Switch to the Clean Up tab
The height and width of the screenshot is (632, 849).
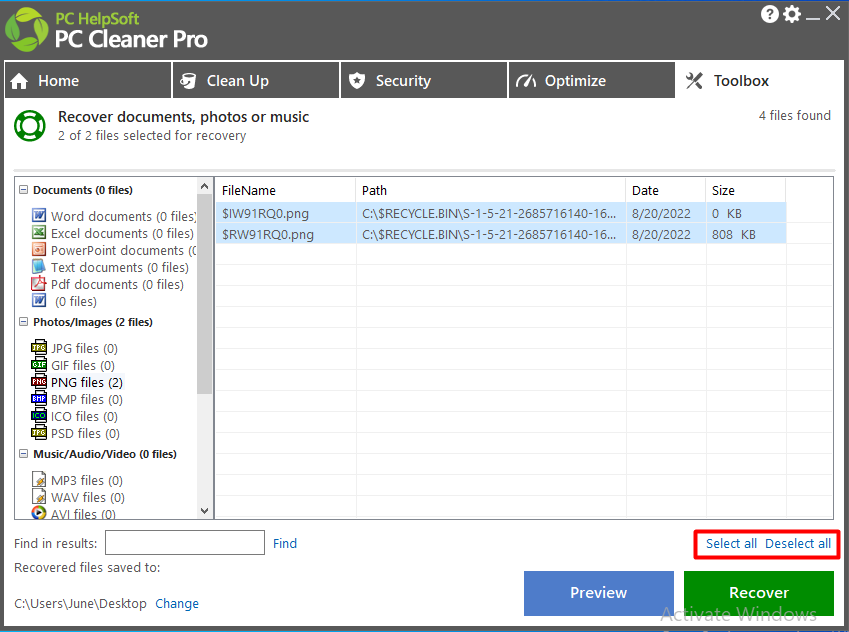256,80
